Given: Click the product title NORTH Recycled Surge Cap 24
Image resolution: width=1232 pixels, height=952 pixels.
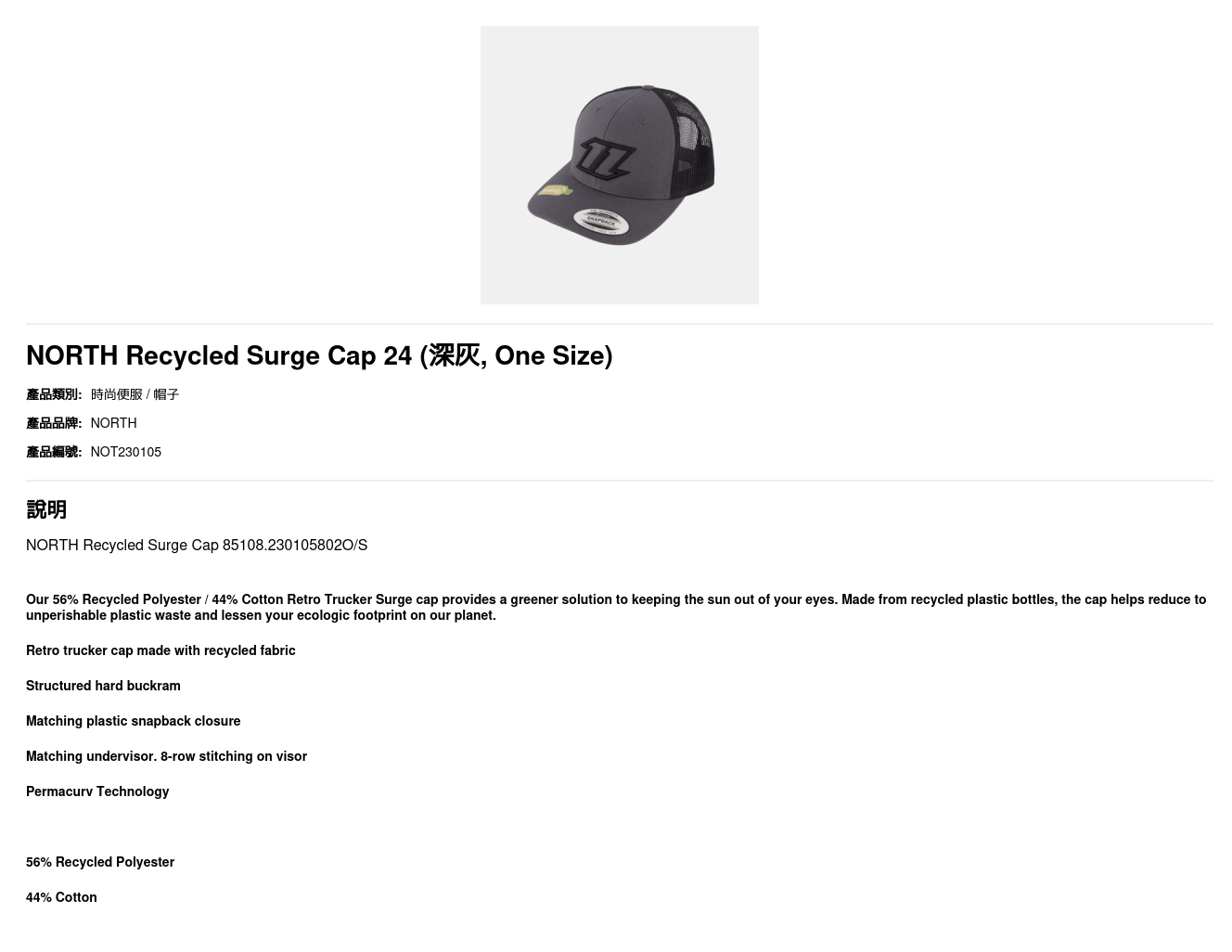Looking at the screenshot, I should click(319, 355).
